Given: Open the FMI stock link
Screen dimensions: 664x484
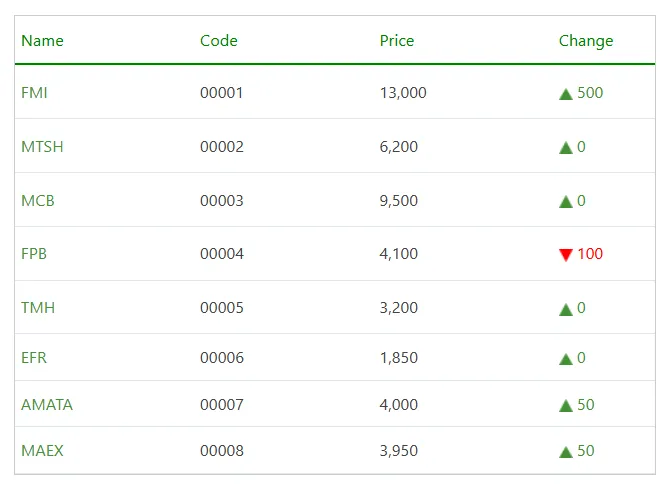Looking at the screenshot, I should pos(34,93).
